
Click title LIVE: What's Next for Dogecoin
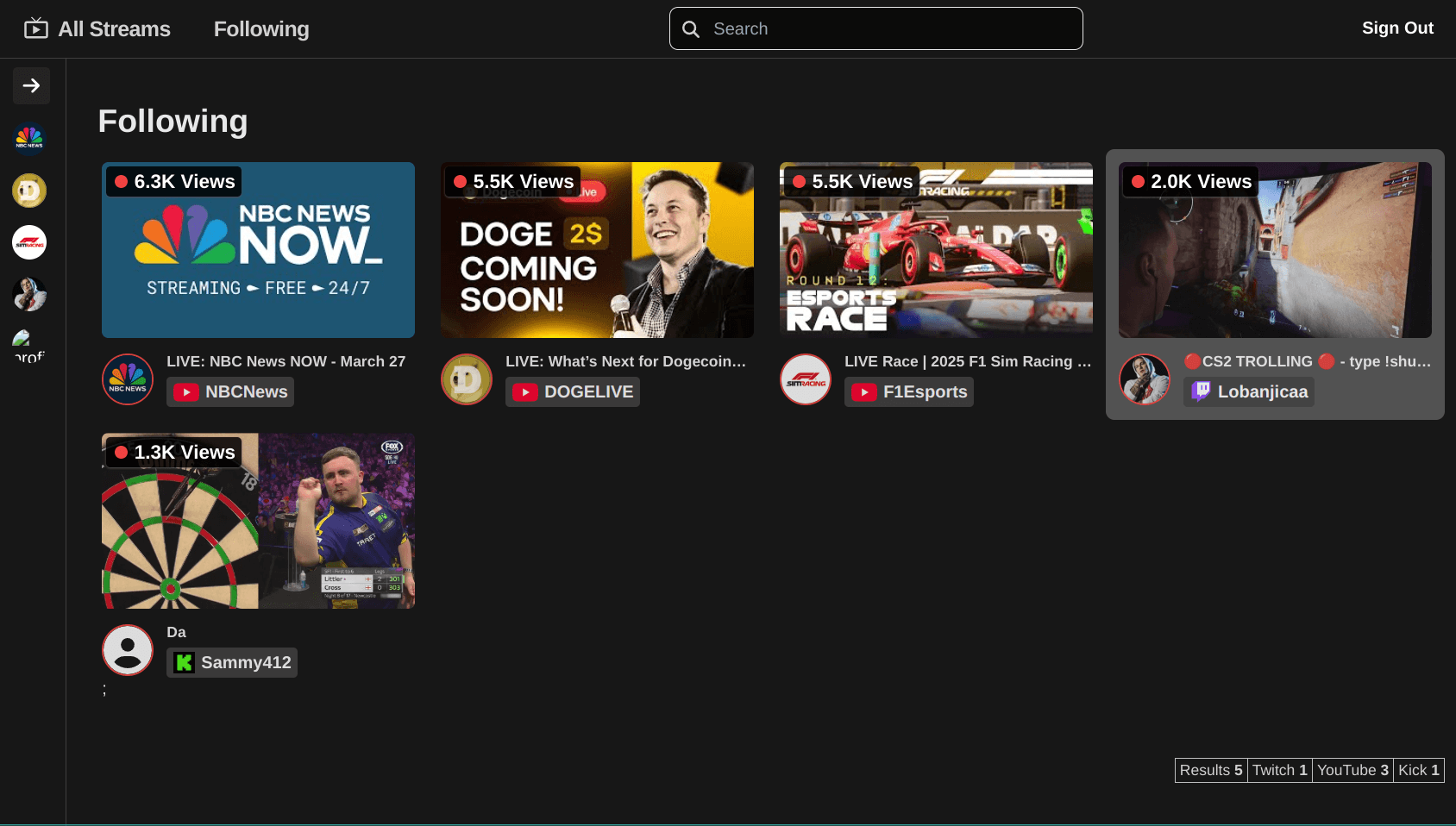tap(626, 361)
